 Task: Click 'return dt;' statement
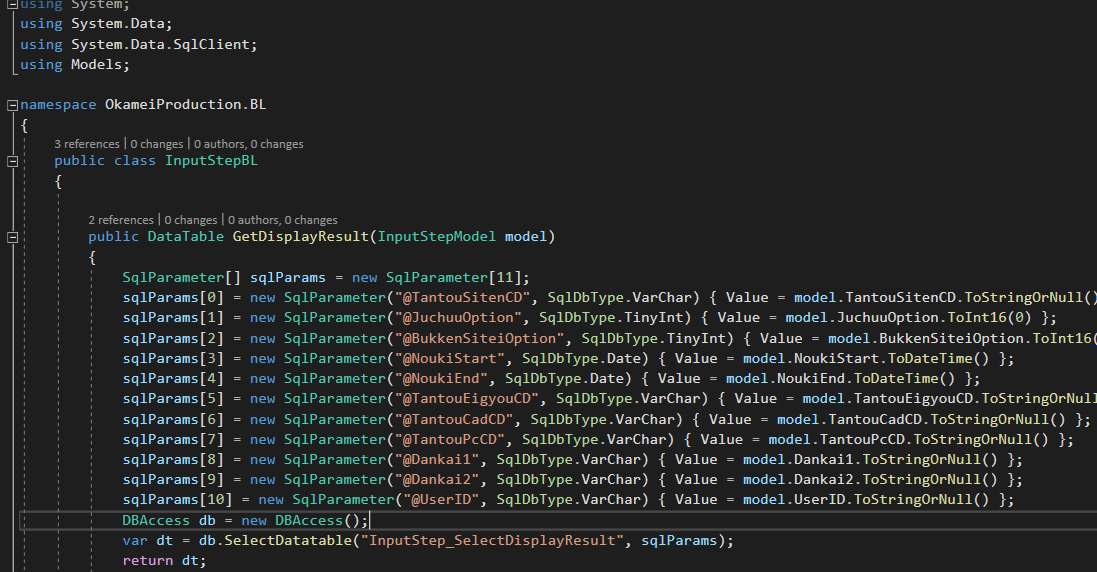164,561
